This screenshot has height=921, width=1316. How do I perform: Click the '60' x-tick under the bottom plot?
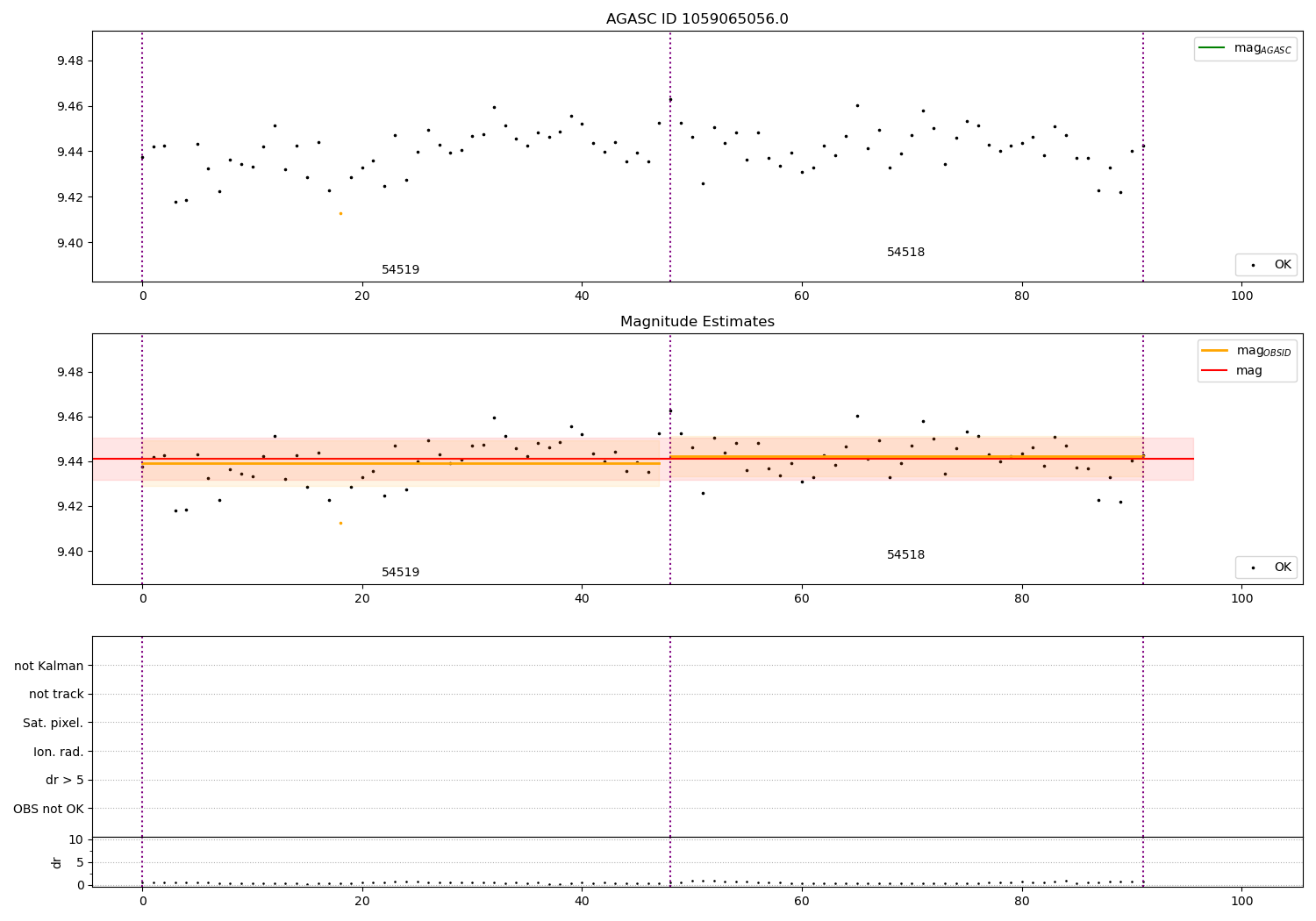click(802, 900)
